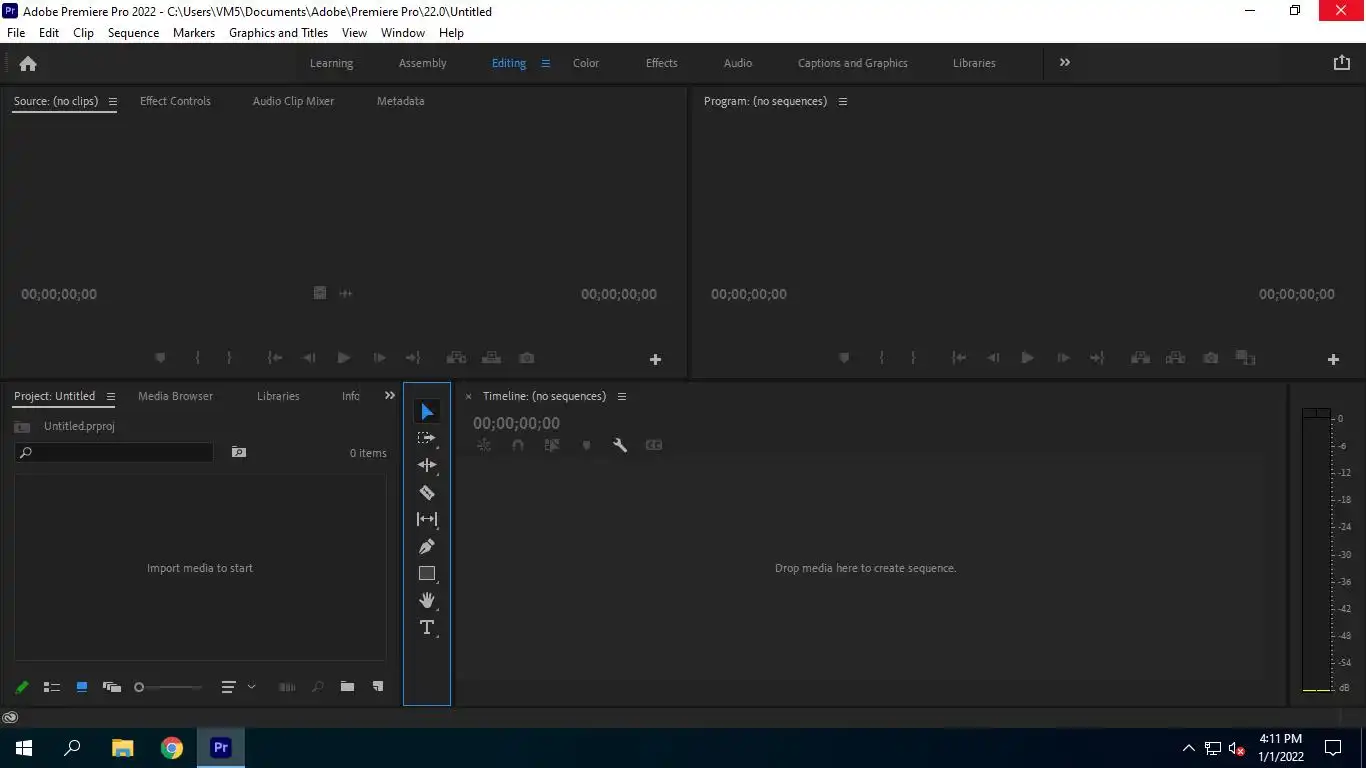Click Program monitor Extract button
The height and width of the screenshot is (768, 1366).
tap(1175, 358)
